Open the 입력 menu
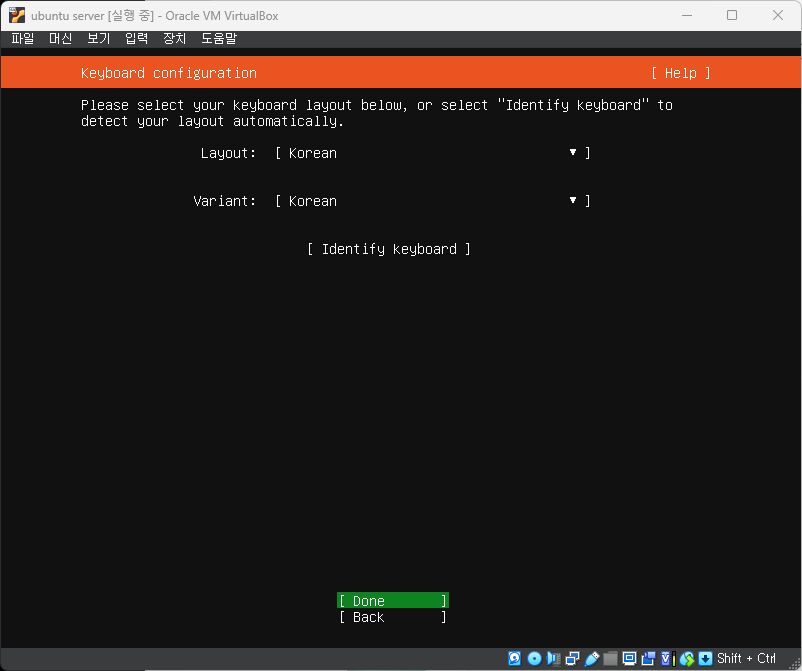The image size is (802, 671). point(137,38)
